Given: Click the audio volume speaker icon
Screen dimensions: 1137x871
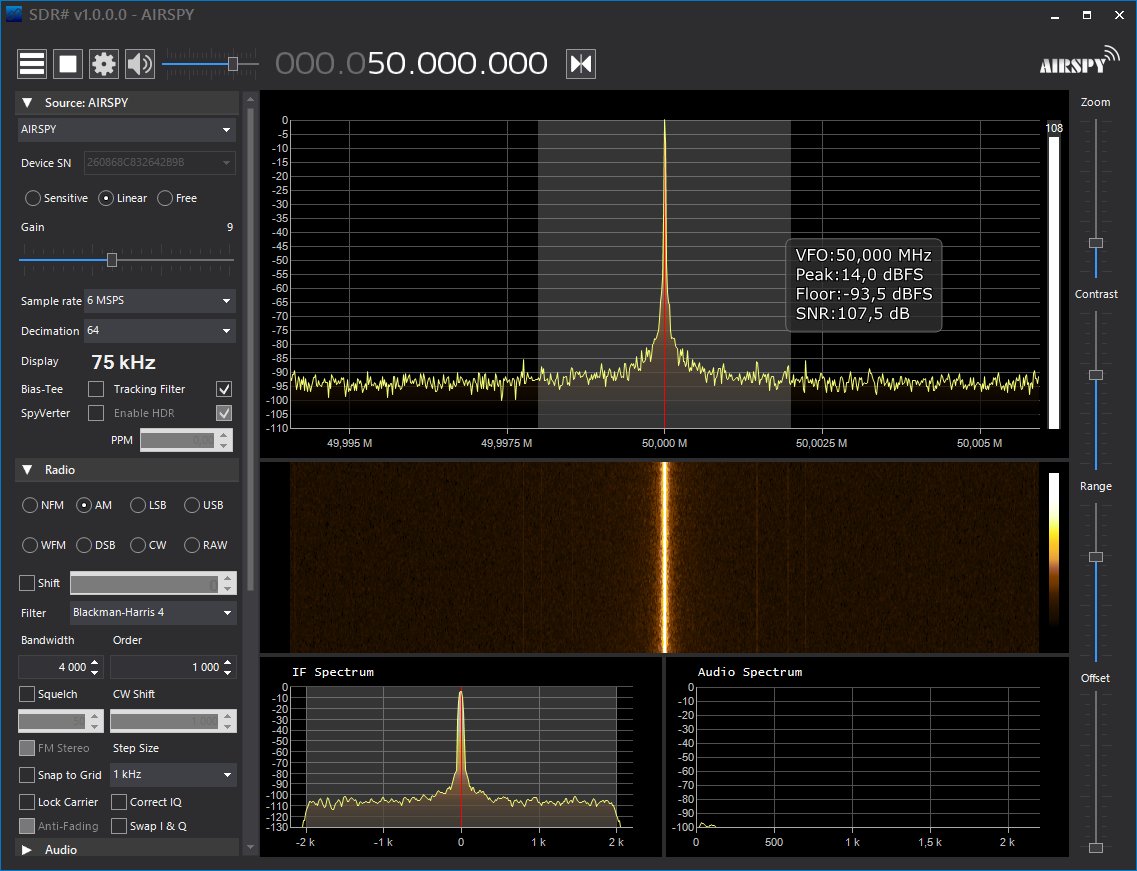Looking at the screenshot, I should coord(139,63).
